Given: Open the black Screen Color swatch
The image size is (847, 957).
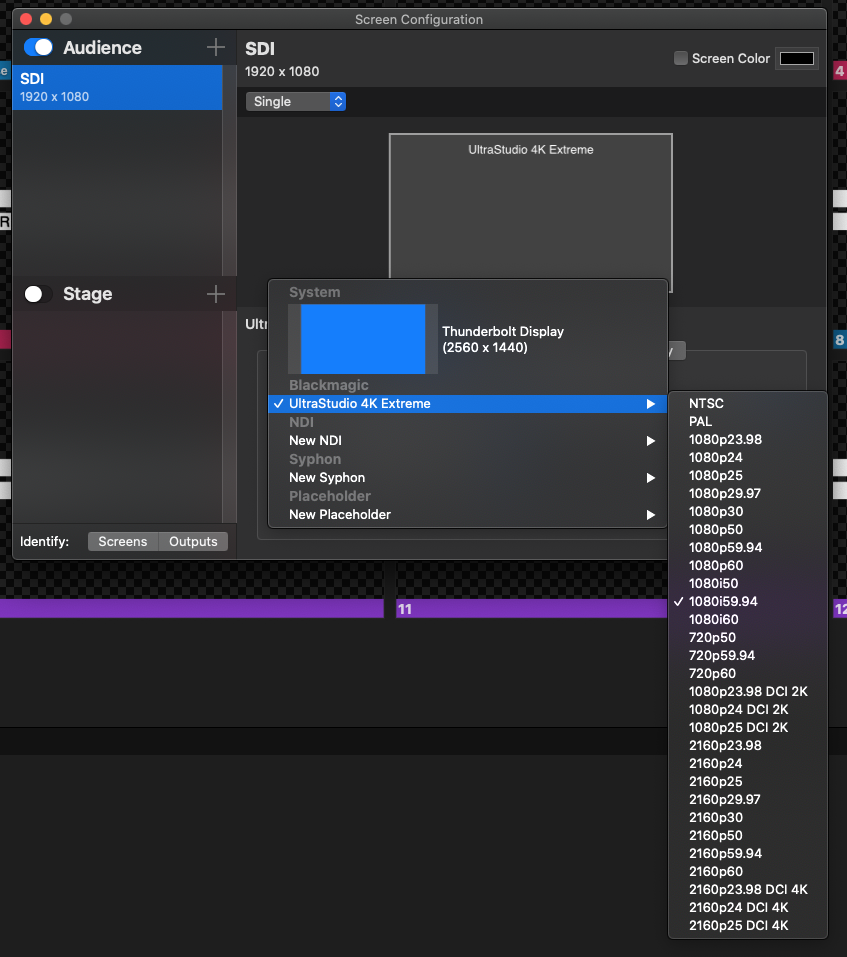Looking at the screenshot, I should pos(796,59).
